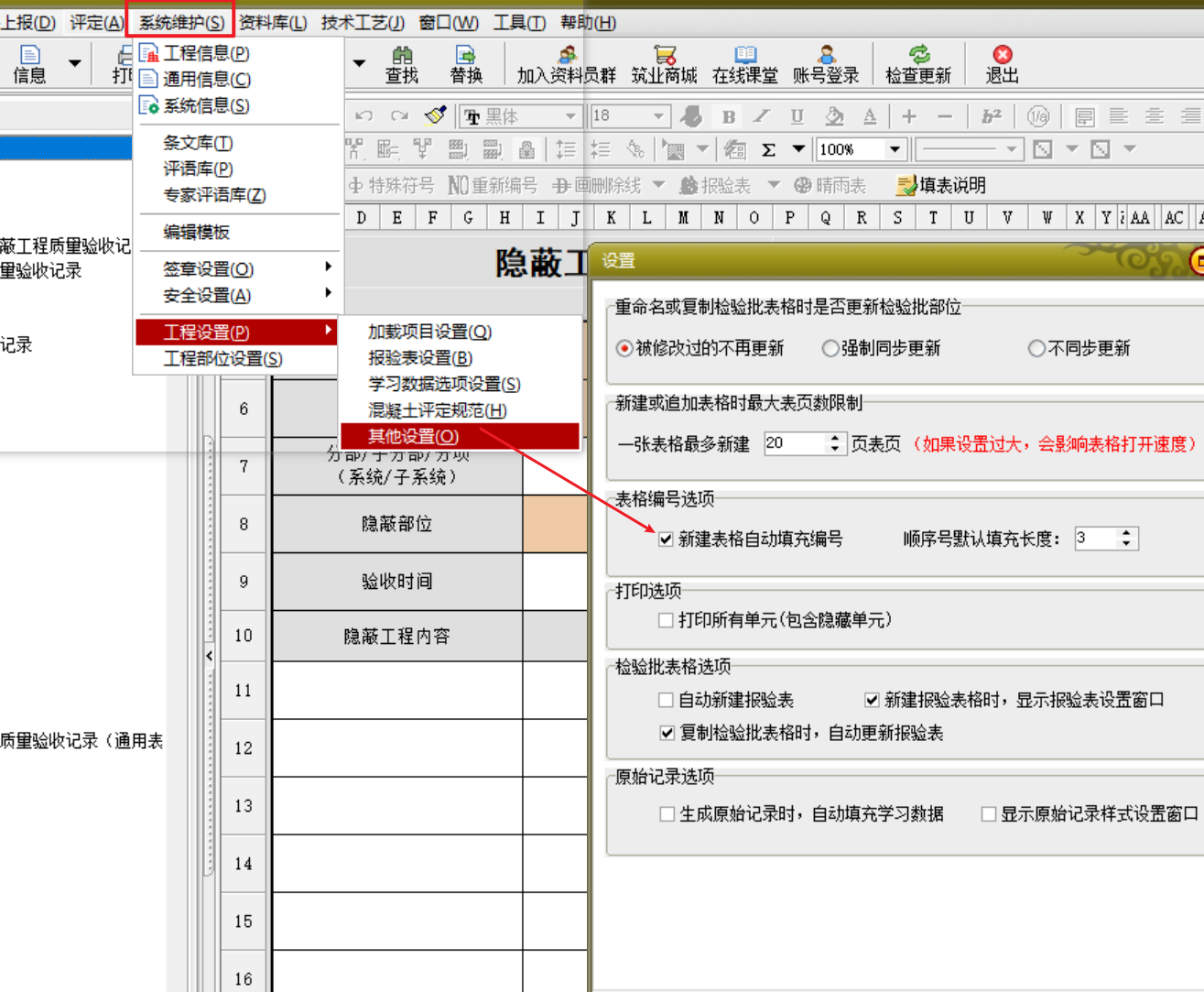Expand the Σ sum dropdown arrow
This screenshot has width=1204, height=992.
[x=798, y=149]
